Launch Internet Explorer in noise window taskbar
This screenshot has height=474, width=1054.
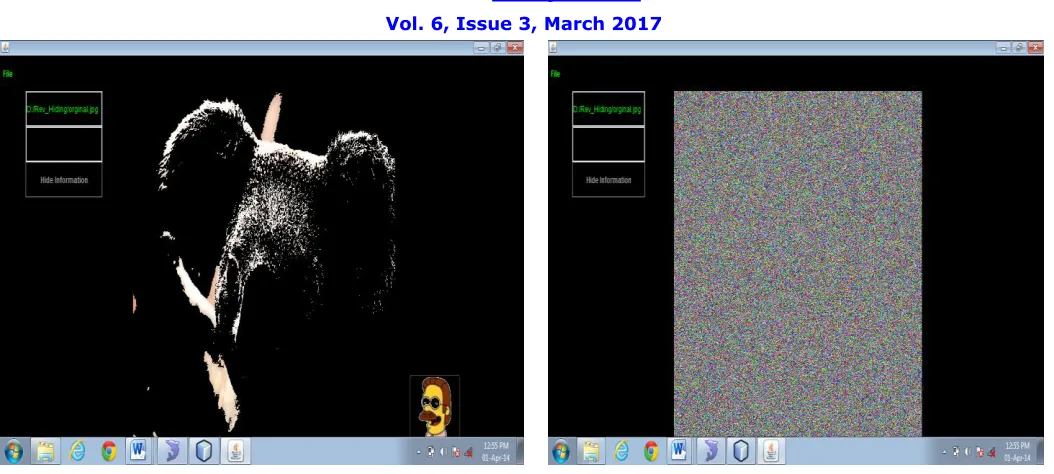click(x=622, y=451)
